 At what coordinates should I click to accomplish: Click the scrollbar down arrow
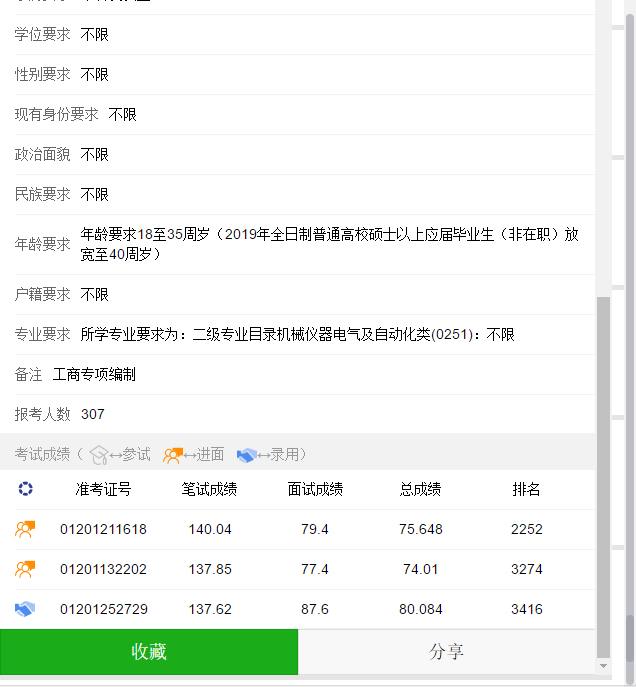coord(603,666)
